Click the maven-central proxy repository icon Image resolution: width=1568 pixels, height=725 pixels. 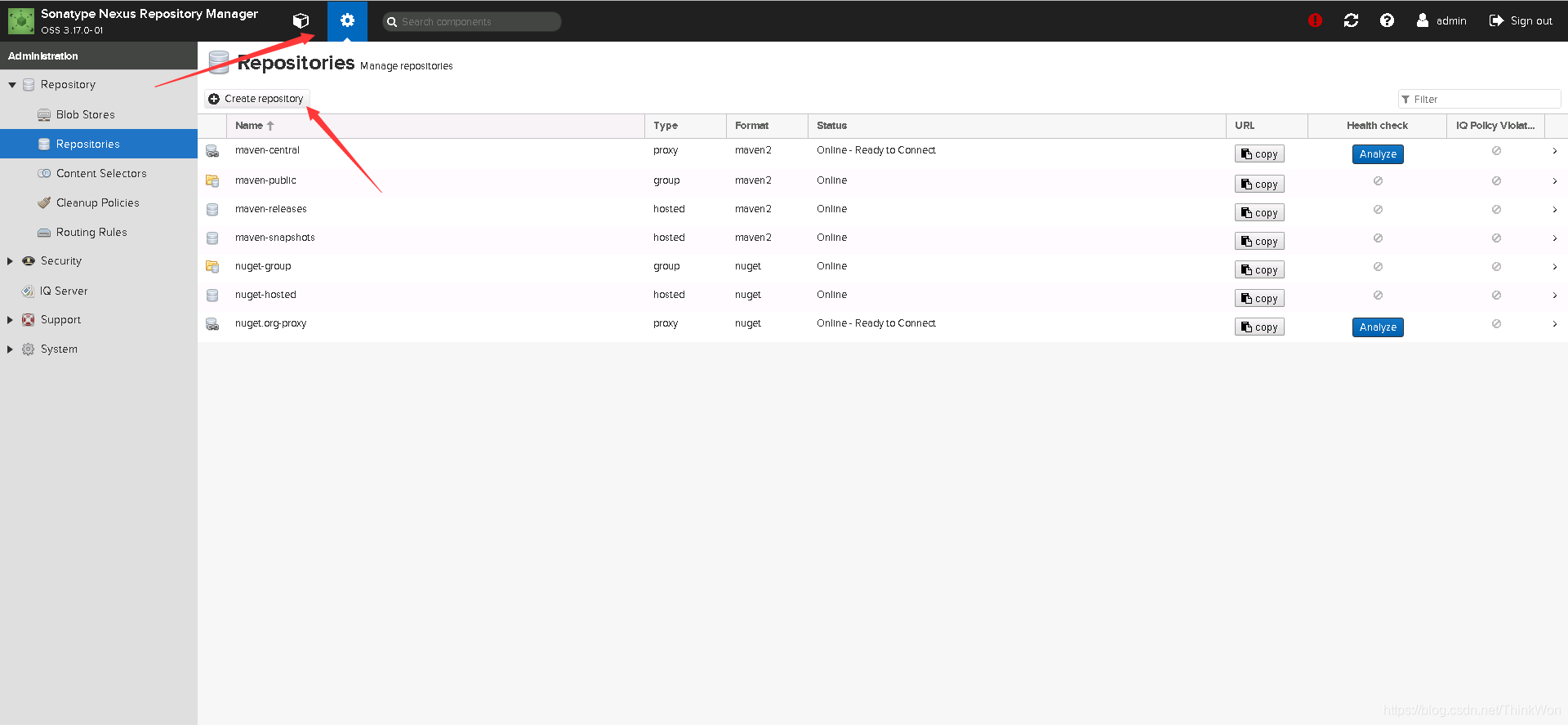pos(212,151)
